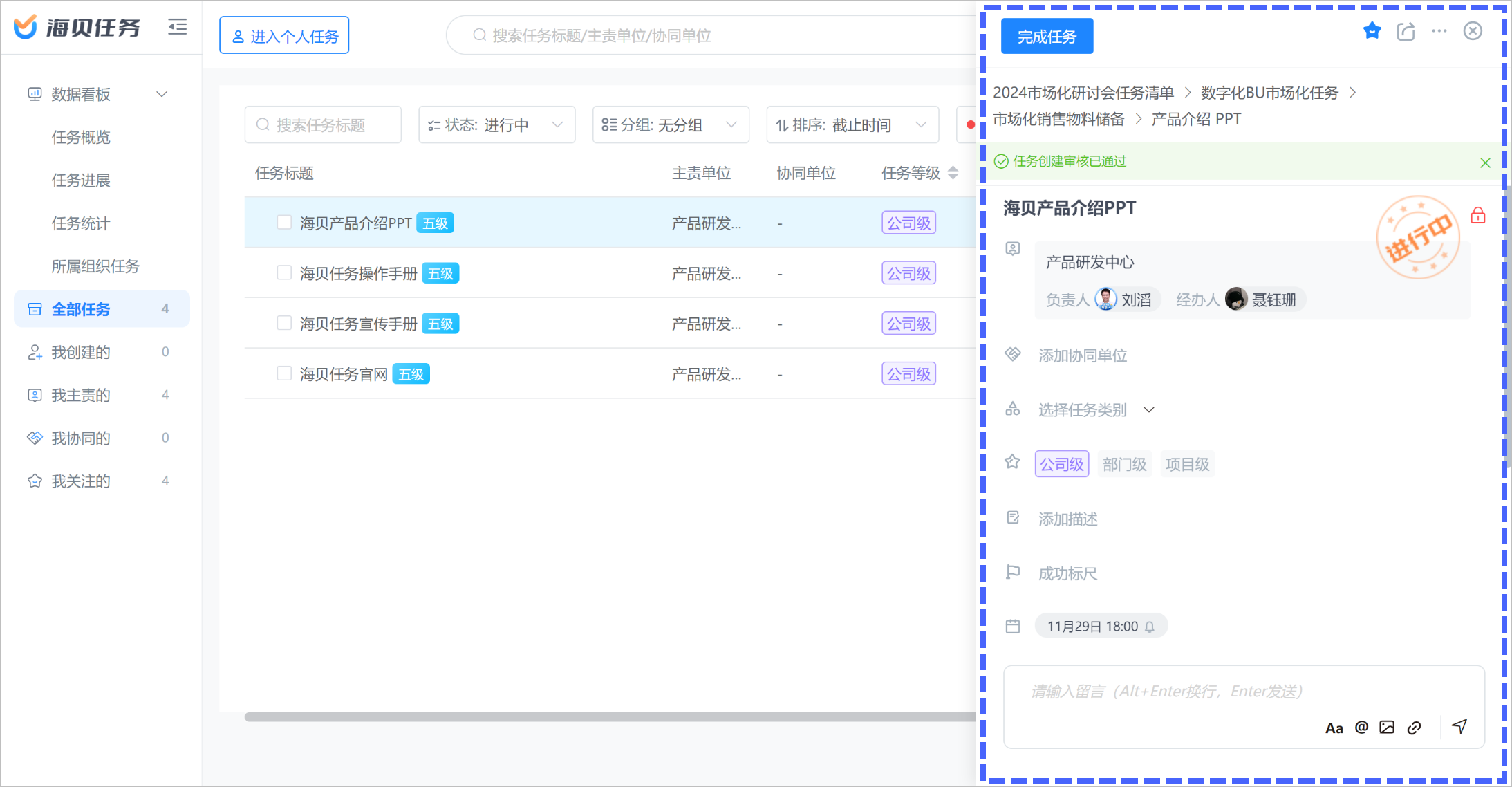
Task: Expand the 选择任务类别 dropdown
Action: click(x=1096, y=410)
